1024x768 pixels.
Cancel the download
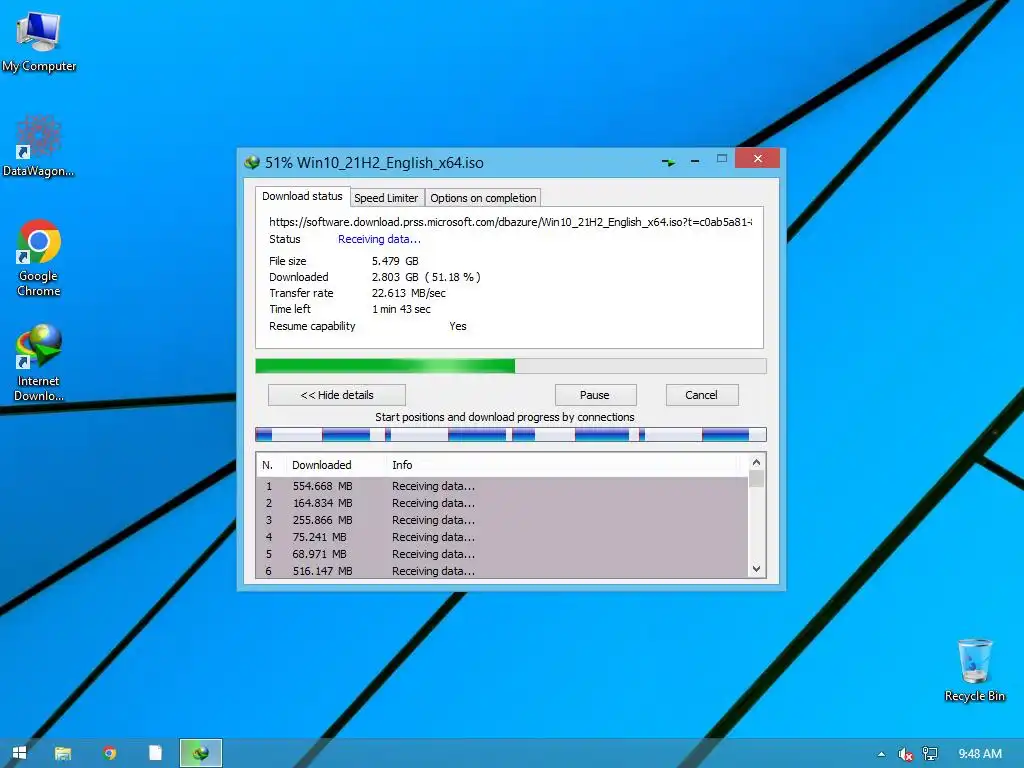coord(701,395)
